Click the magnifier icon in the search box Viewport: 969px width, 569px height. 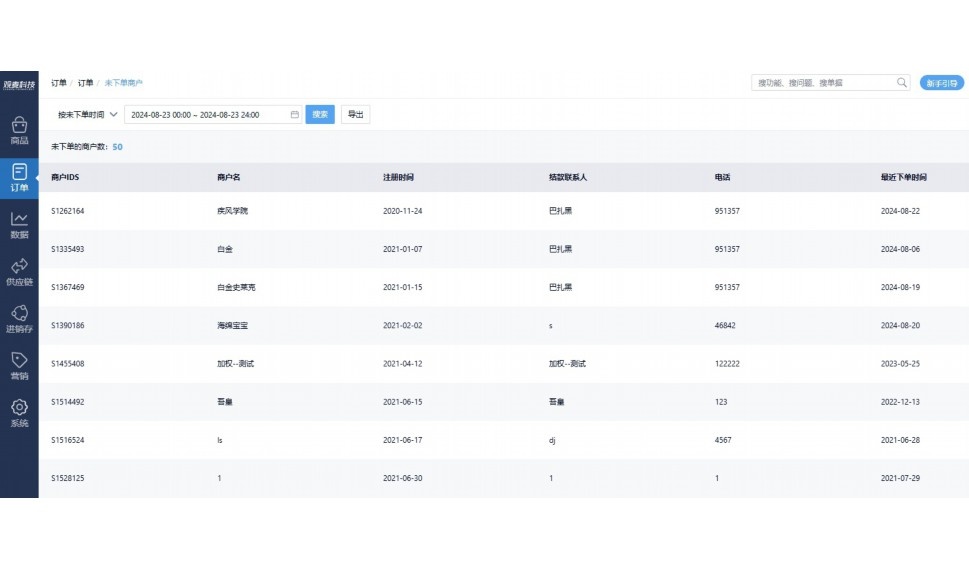[x=902, y=83]
